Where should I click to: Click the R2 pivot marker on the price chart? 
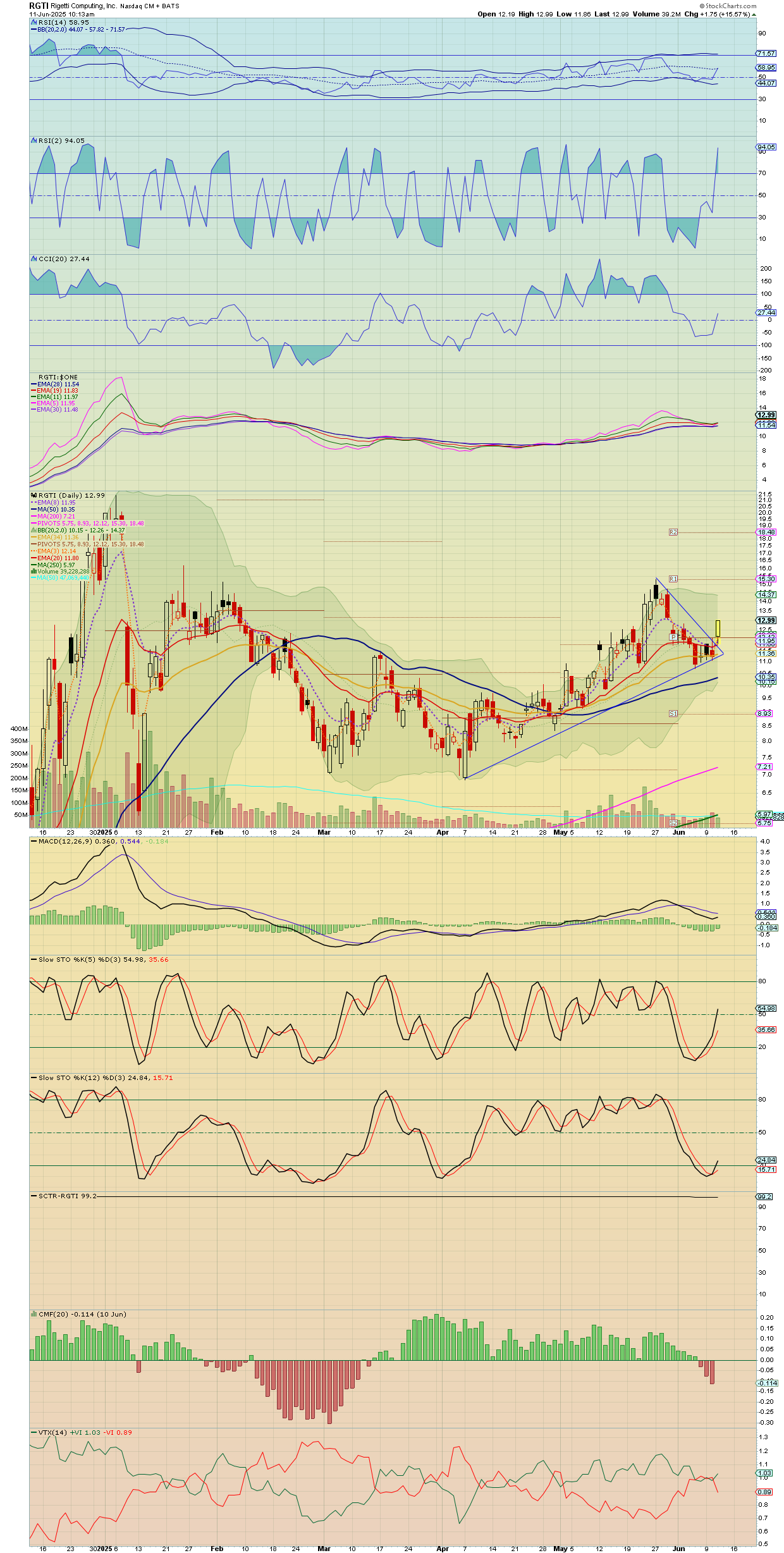point(673,532)
